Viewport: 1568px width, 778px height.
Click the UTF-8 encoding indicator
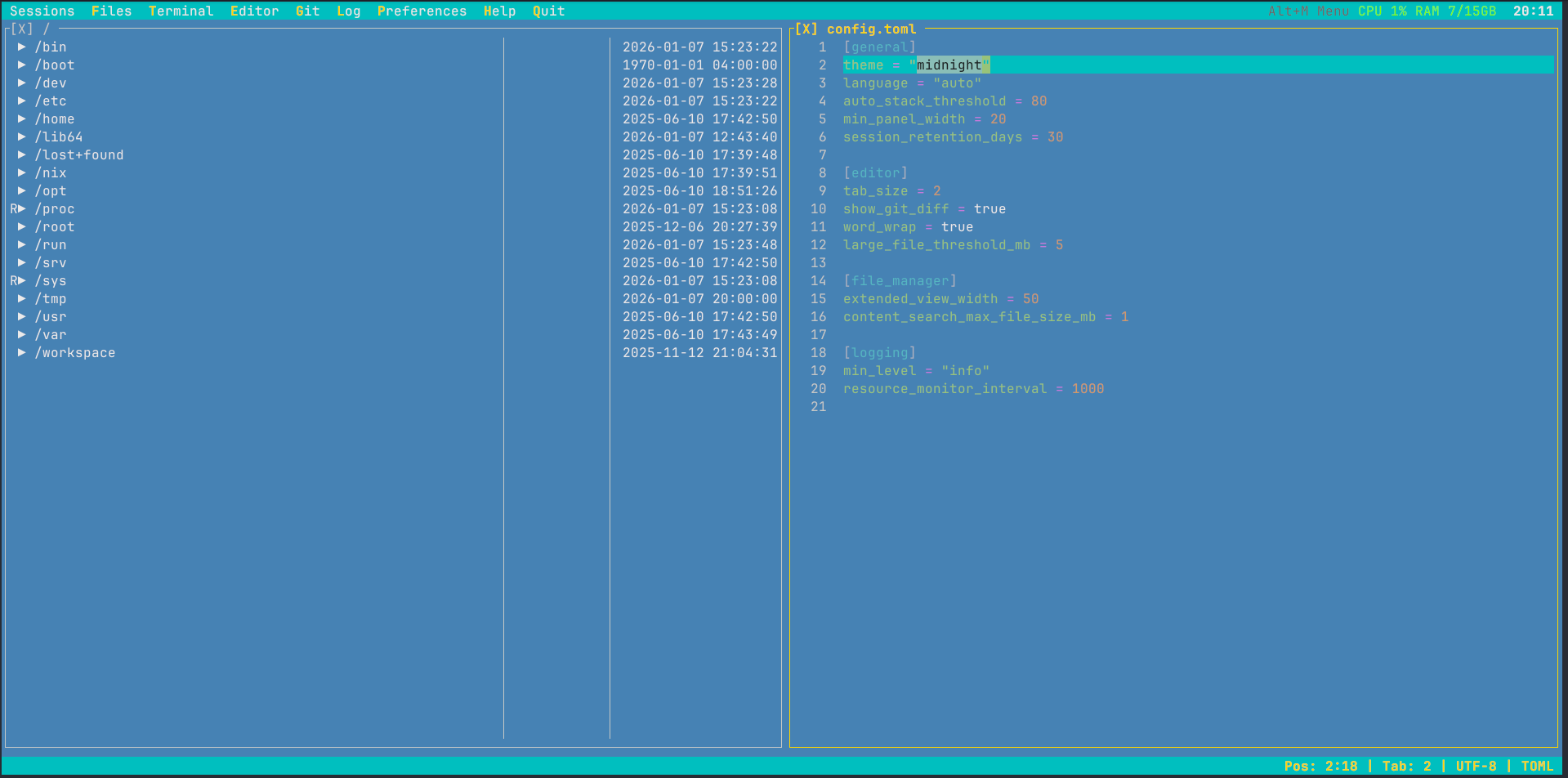[x=1476, y=767]
